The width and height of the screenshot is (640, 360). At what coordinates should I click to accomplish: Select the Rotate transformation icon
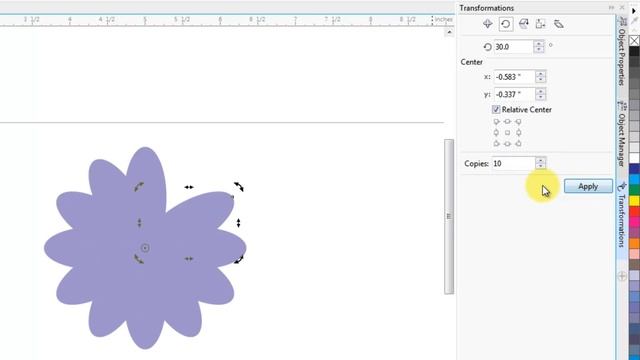coord(506,24)
